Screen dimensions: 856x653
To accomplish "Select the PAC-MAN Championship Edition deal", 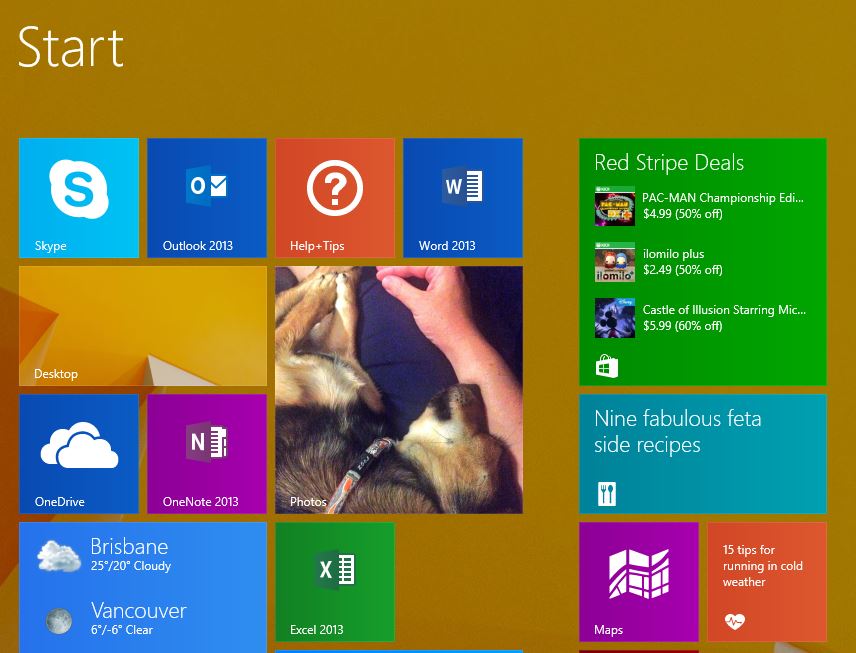I will (700, 206).
